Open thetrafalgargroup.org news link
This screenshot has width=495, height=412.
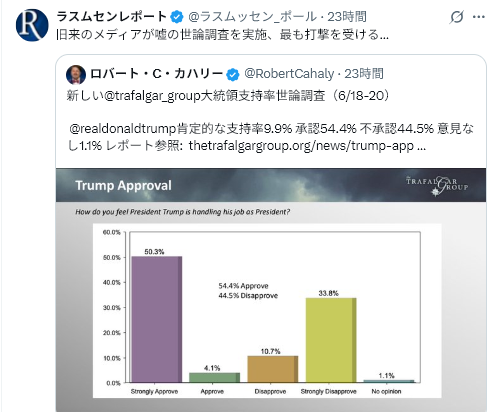click(x=307, y=146)
